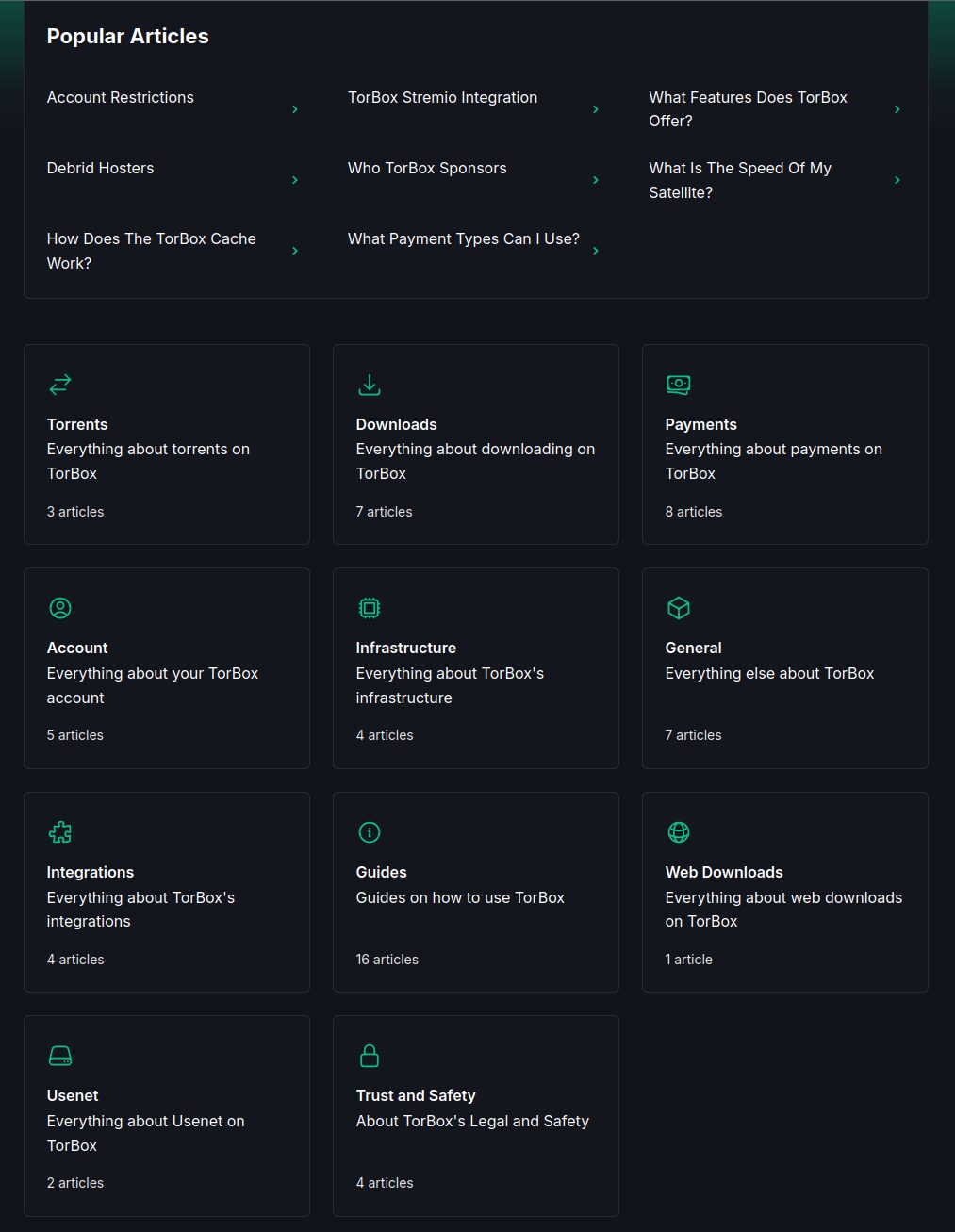Click "7 articles" in the Downloads card
Image resolution: width=955 pixels, height=1232 pixels.
tap(385, 512)
